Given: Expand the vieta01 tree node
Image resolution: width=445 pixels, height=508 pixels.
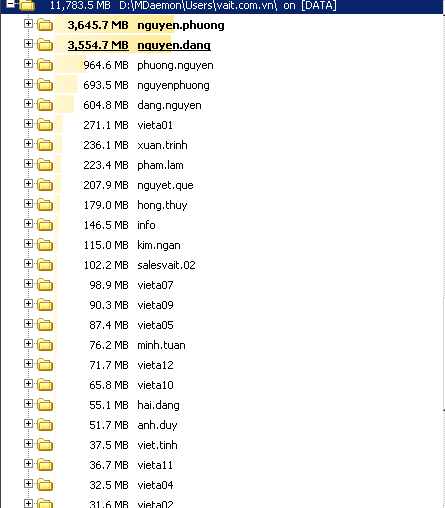Looking at the screenshot, I should coord(28,124).
